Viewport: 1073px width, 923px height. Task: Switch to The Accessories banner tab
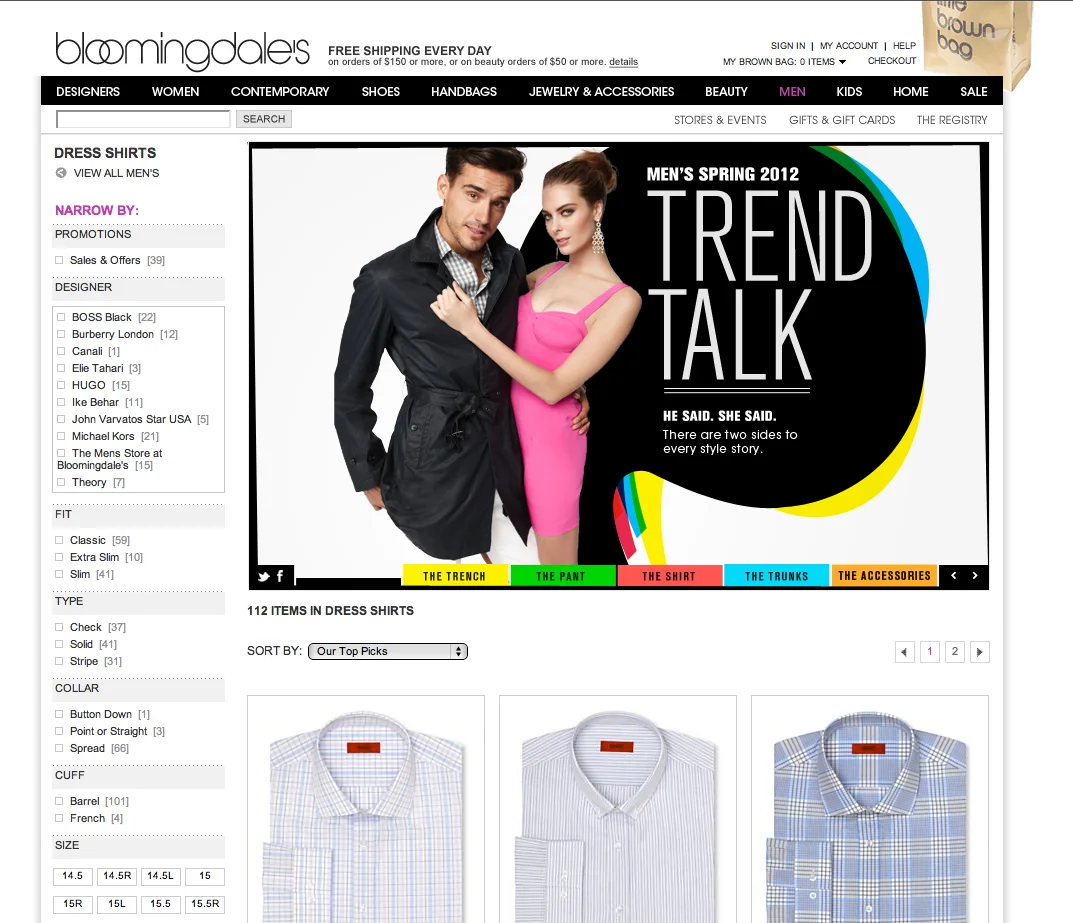pos(884,576)
